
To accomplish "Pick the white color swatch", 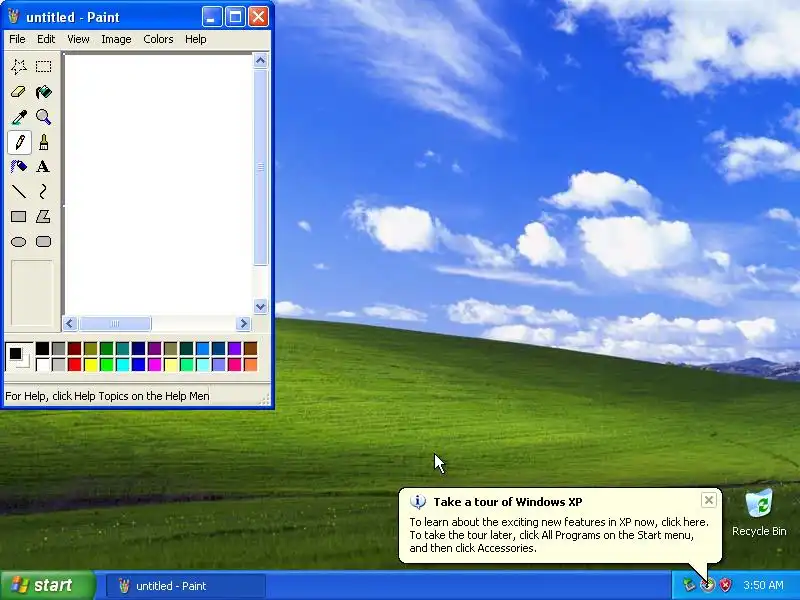I will tap(43, 364).
